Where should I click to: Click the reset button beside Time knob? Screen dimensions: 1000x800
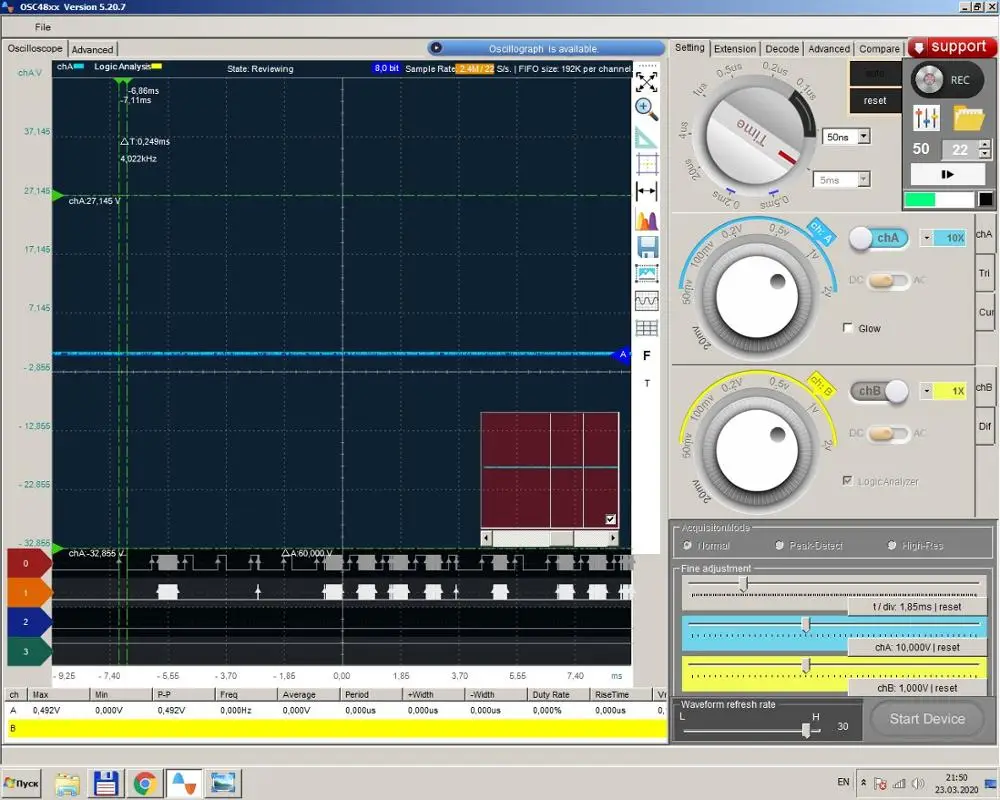pyautogui.click(x=875, y=100)
